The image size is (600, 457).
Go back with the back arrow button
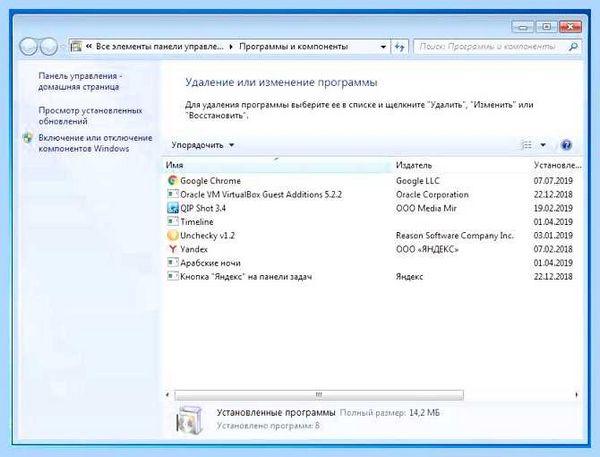coord(29,47)
